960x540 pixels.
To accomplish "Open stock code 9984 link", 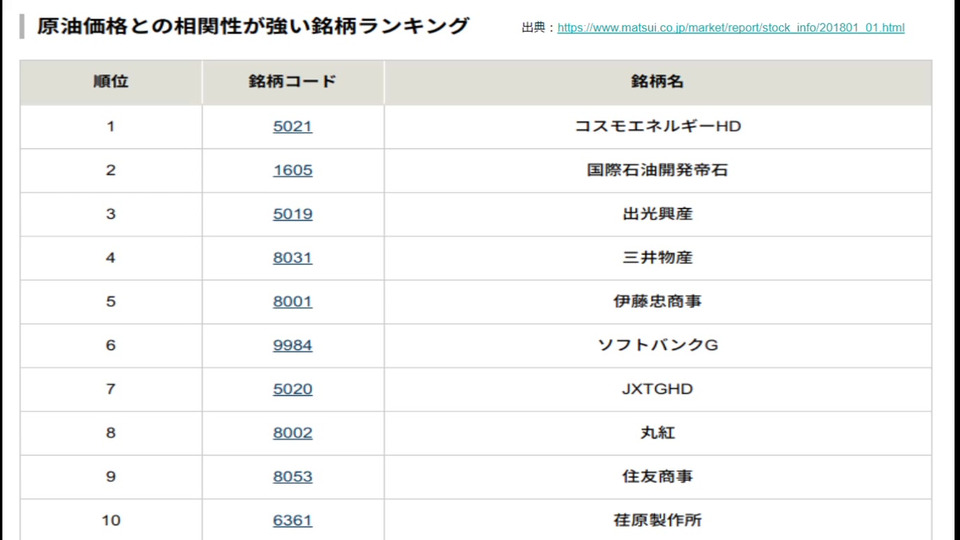I will point(293,345).
